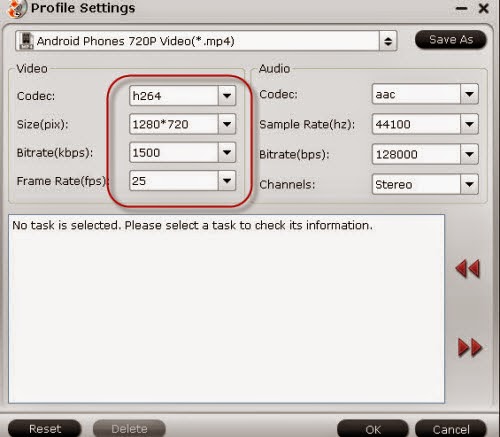Click the Save As button

point(451,40)
